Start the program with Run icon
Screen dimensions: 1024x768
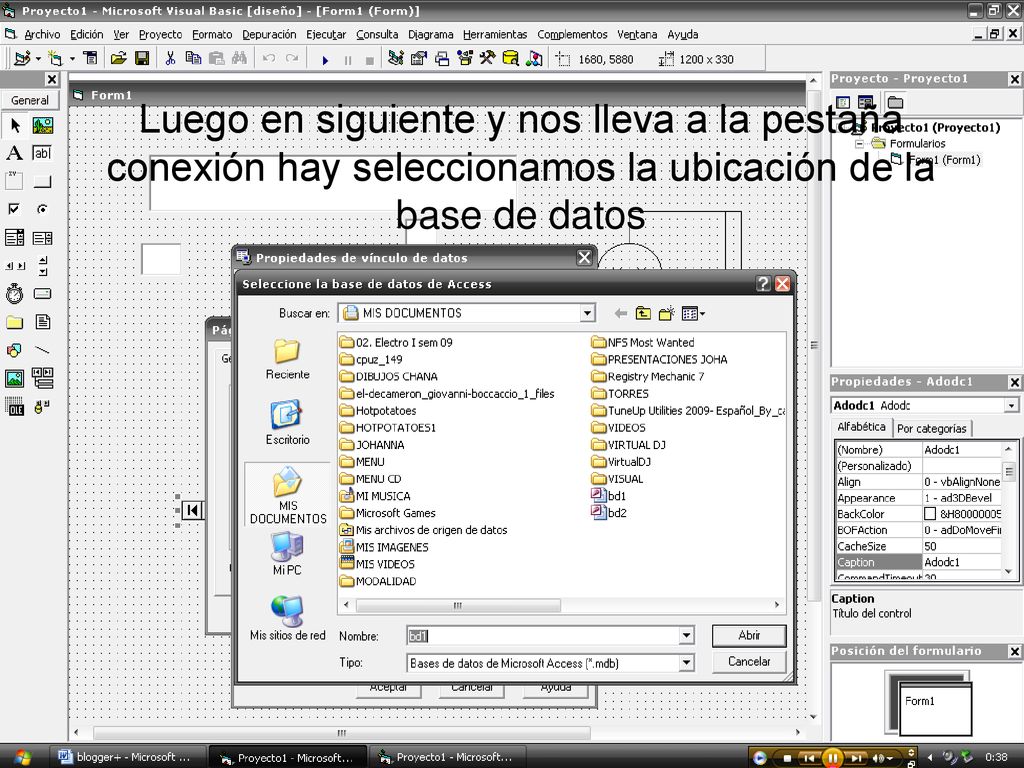325,60
